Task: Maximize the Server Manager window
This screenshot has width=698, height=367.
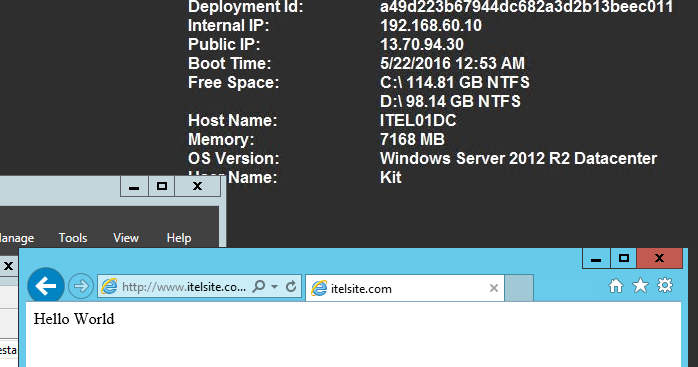Action: coord(162,186)
